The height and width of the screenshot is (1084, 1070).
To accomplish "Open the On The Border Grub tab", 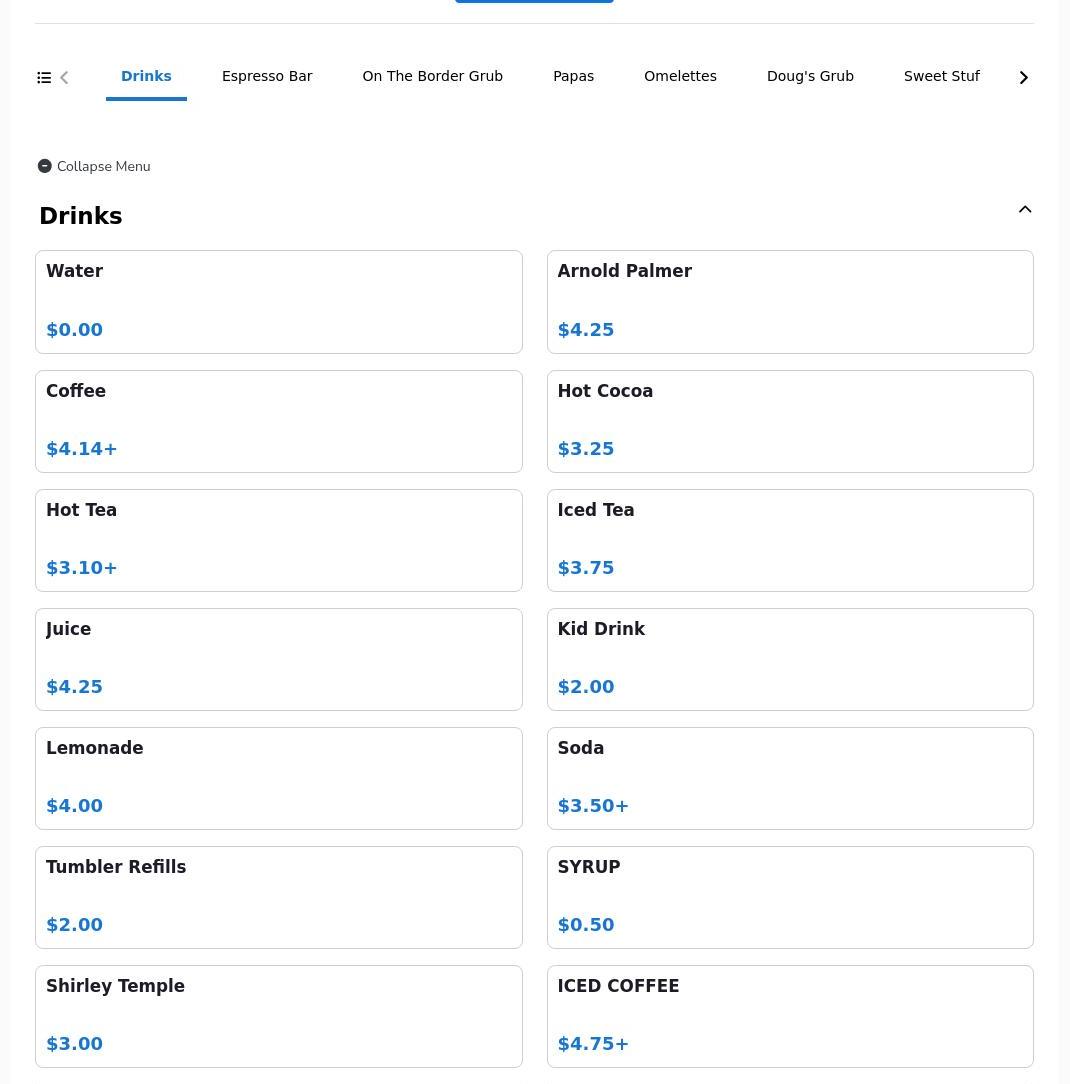I will pos(432,77).
